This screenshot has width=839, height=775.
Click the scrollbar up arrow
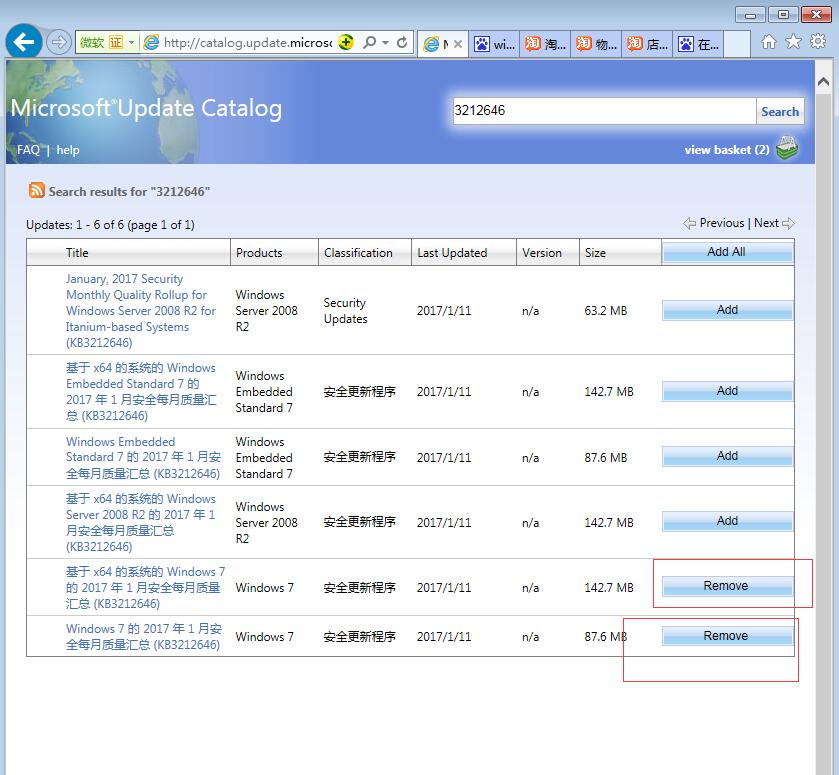[823, 81]
